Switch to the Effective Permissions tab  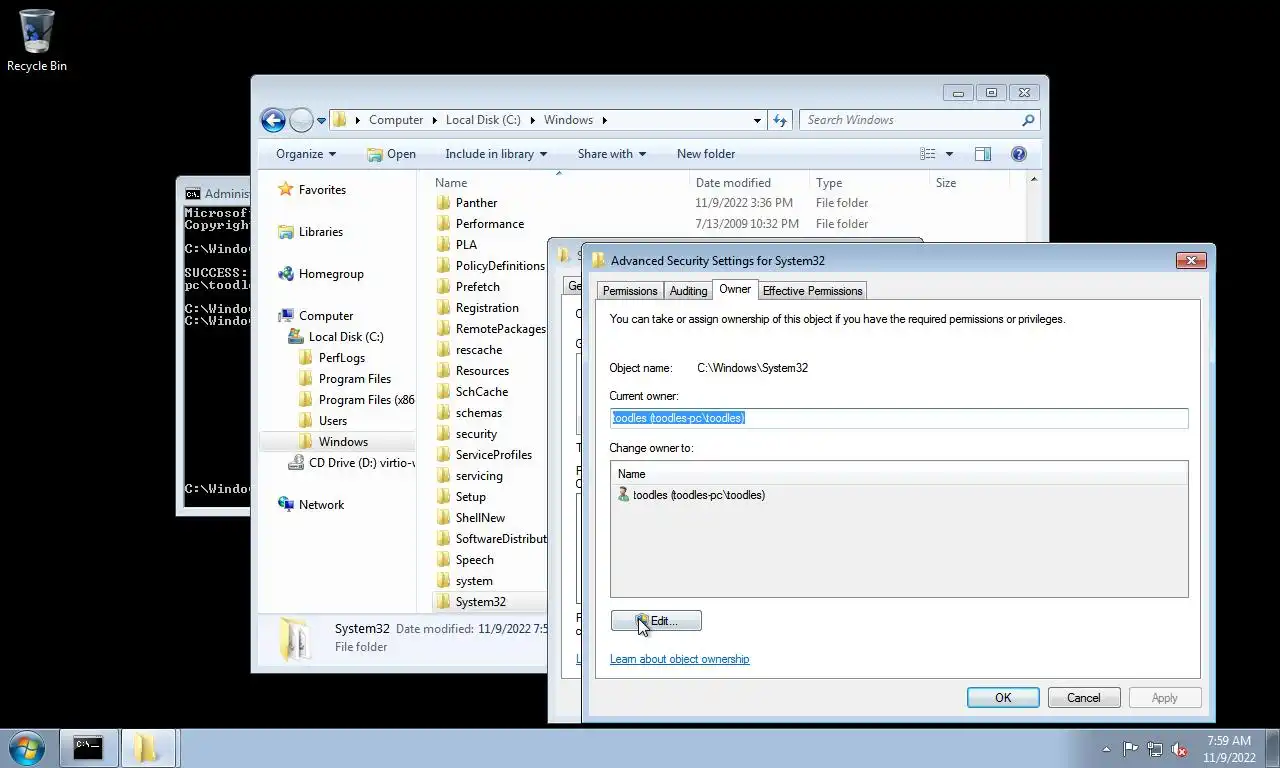tap(812, 291)
